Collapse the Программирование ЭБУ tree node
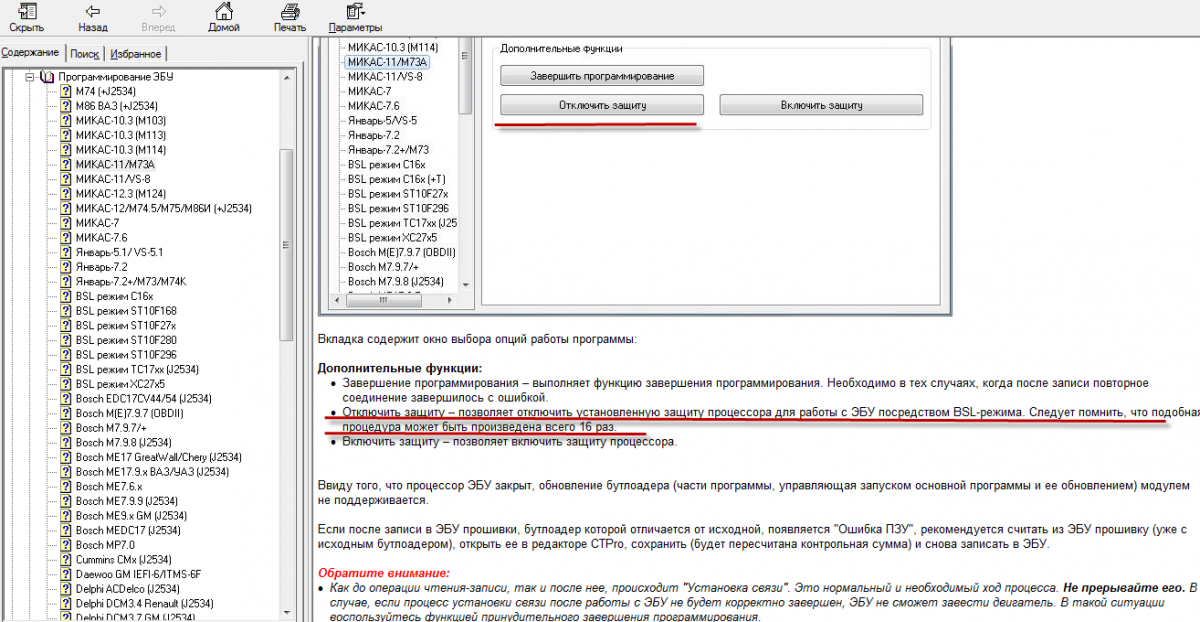 click(x=30, y=77)
